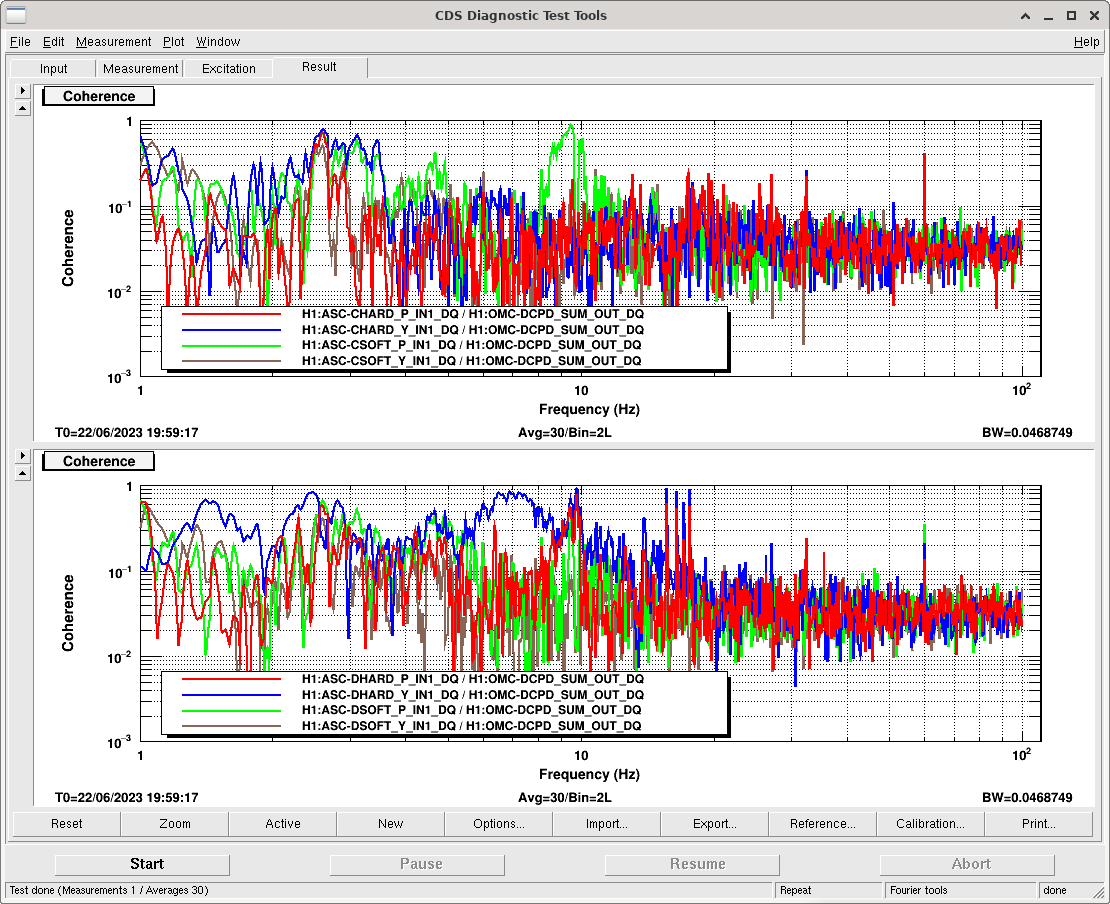
Task: Switch to the Excitation tab
Action: (x=228, y=69)
